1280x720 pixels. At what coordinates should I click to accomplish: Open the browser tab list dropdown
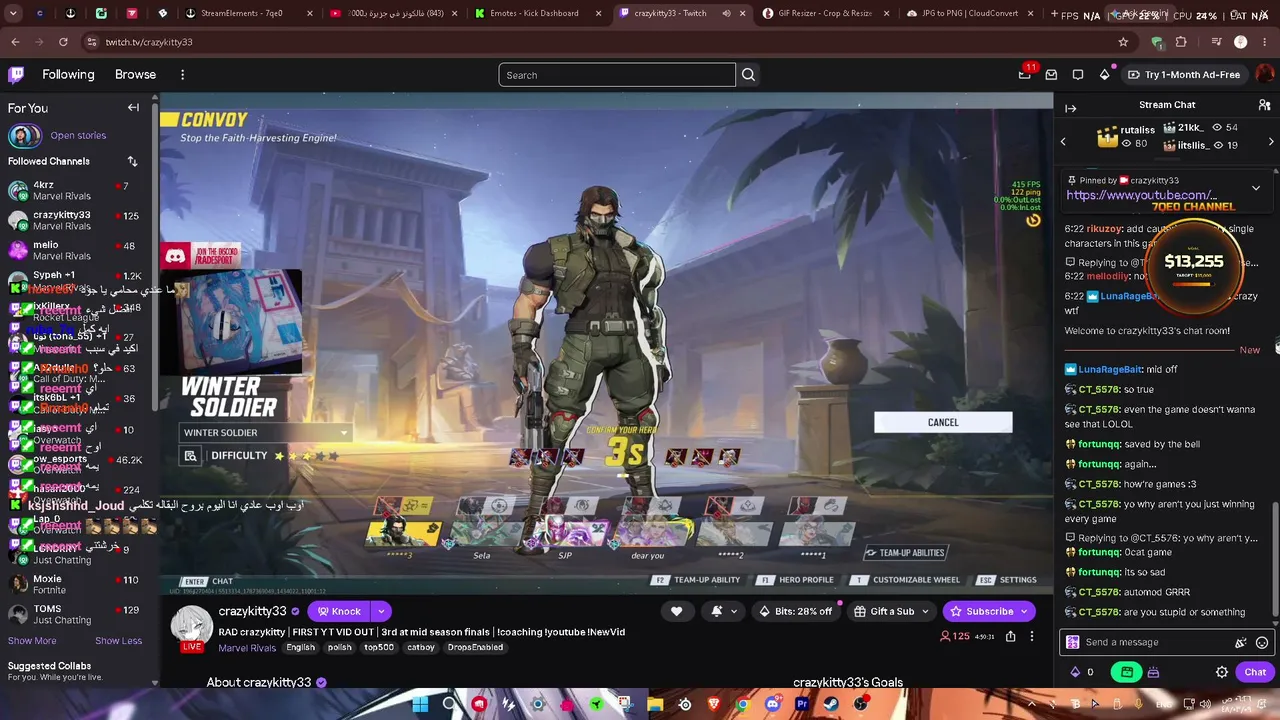(x=13, y=14)
